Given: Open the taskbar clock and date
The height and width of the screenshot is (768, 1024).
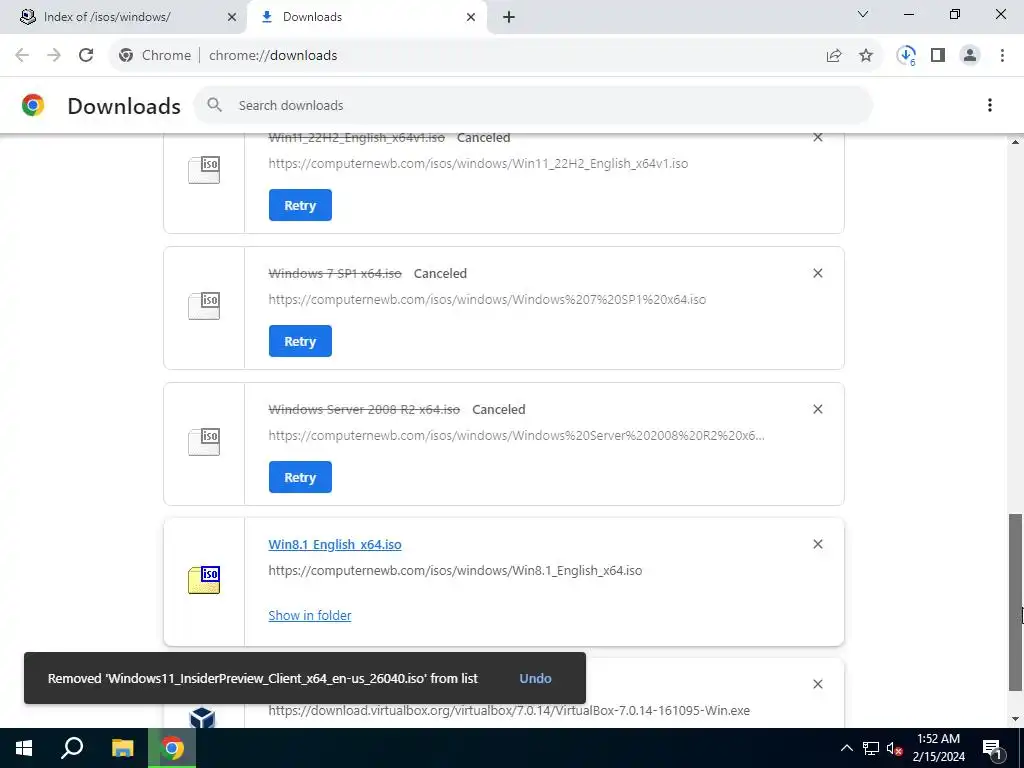Looking at the screenshot, I should [938, 748].
